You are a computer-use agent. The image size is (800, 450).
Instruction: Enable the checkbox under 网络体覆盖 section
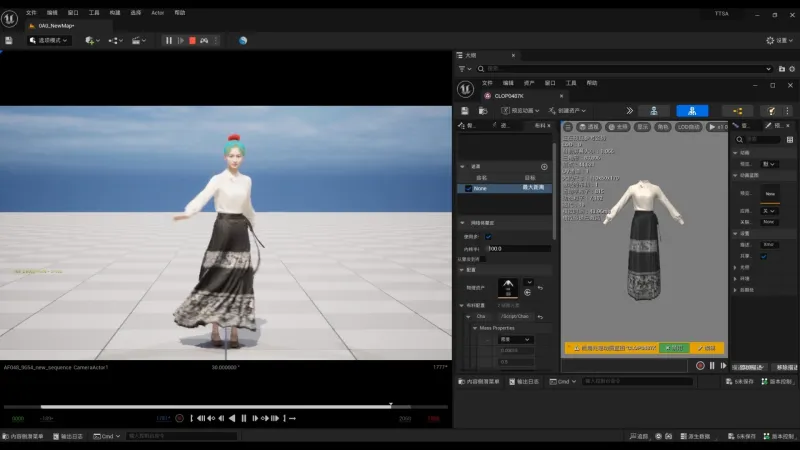point(488,237)
